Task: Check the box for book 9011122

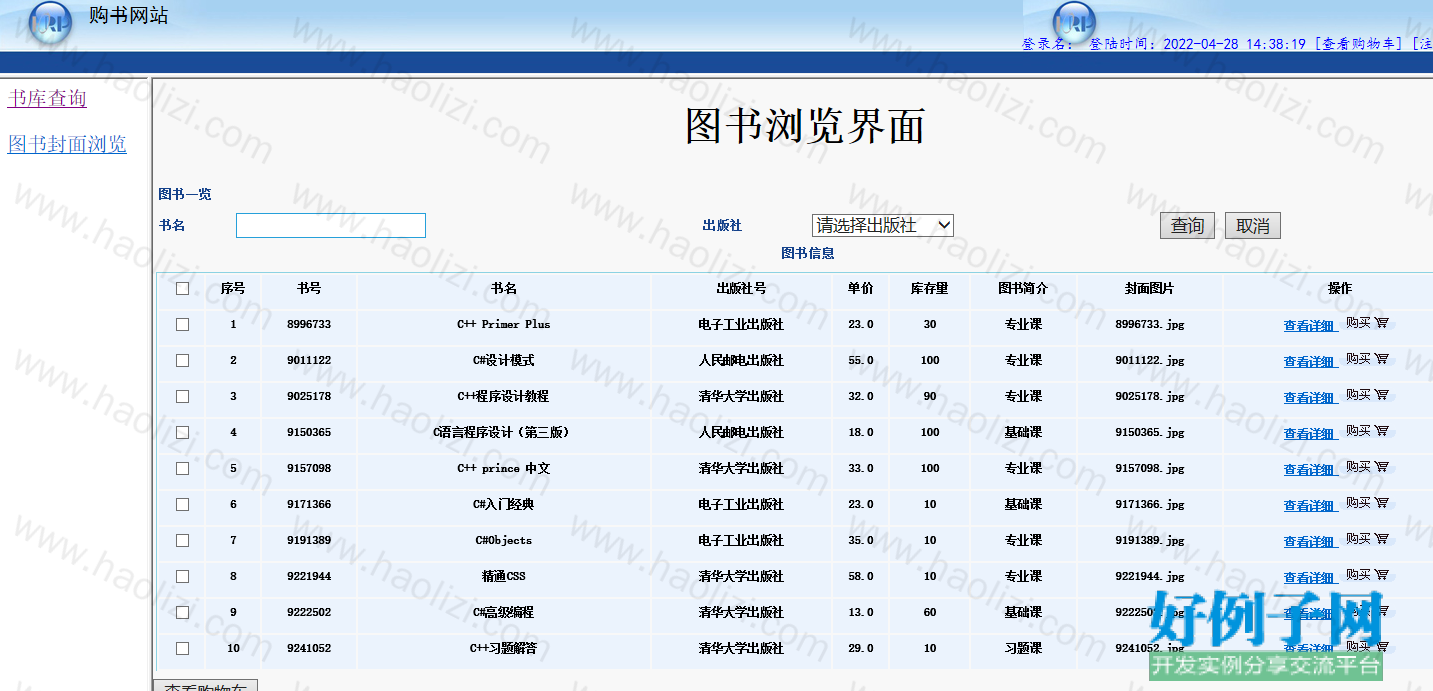Action: [182, 360]
